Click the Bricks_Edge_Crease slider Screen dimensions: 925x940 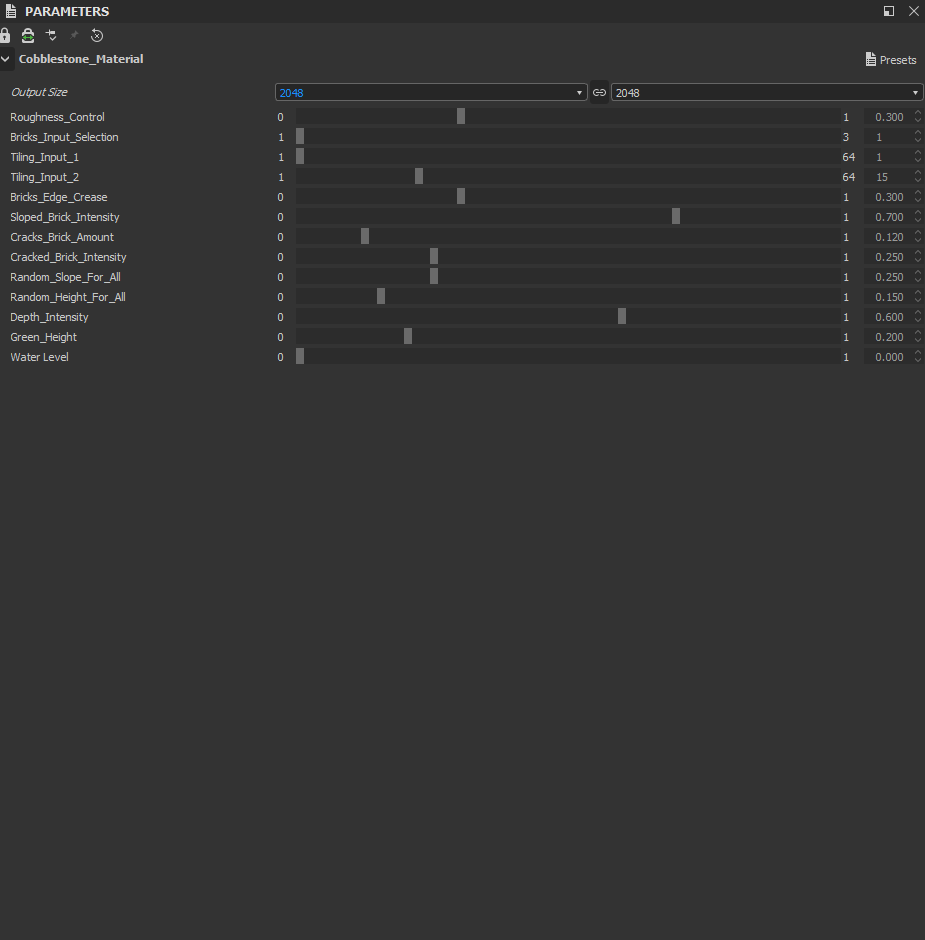pos(568,197)
